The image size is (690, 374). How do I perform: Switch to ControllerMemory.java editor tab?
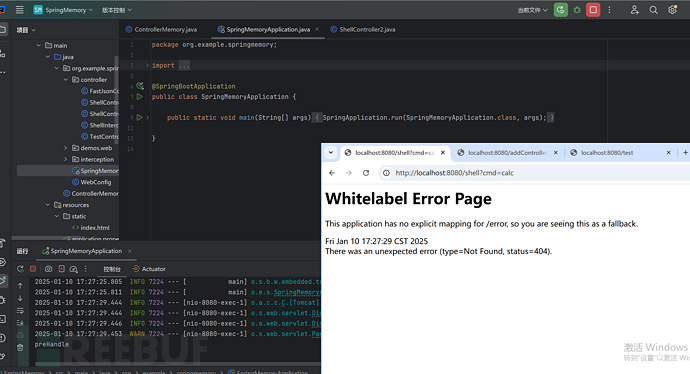pos(161,29)
